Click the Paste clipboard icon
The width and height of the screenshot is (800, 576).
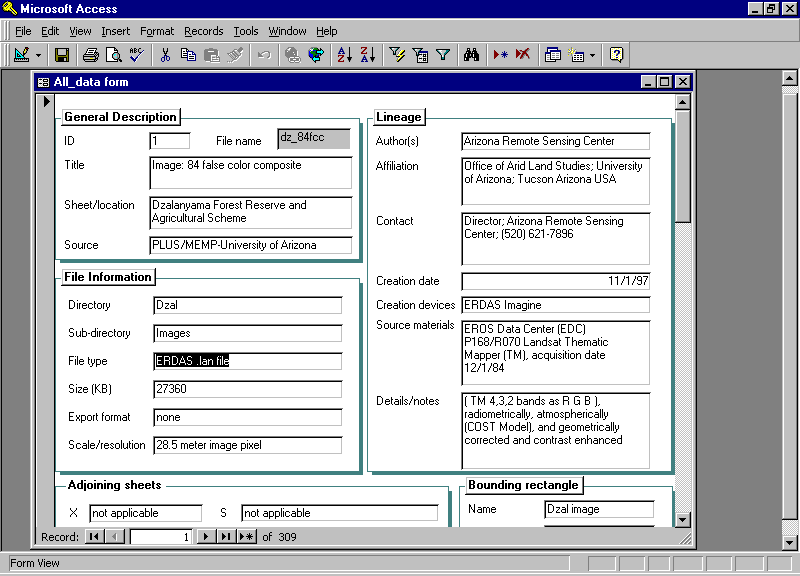(211, 55)
